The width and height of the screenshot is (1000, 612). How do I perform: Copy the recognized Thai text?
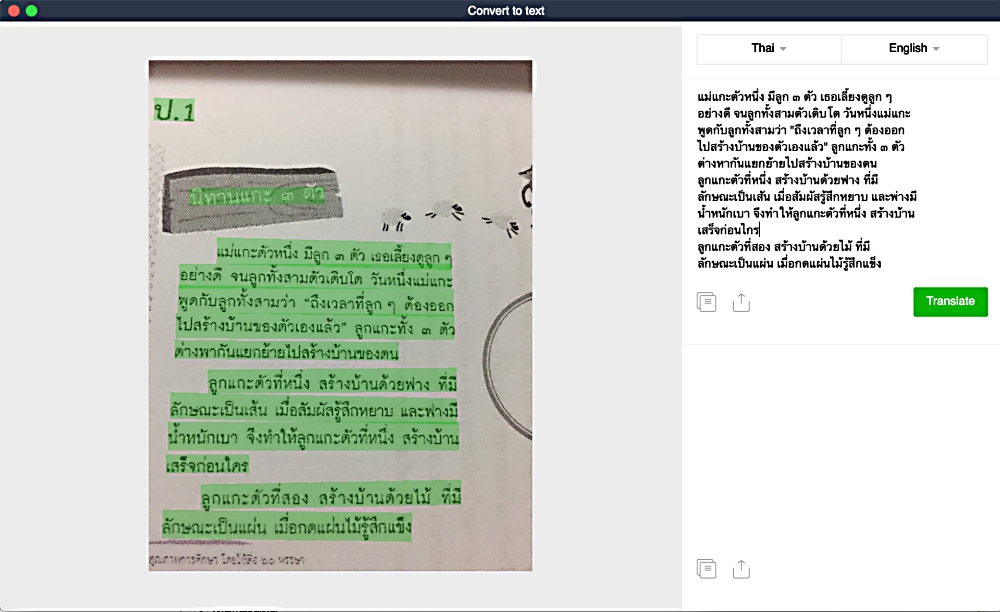(707, 302)
